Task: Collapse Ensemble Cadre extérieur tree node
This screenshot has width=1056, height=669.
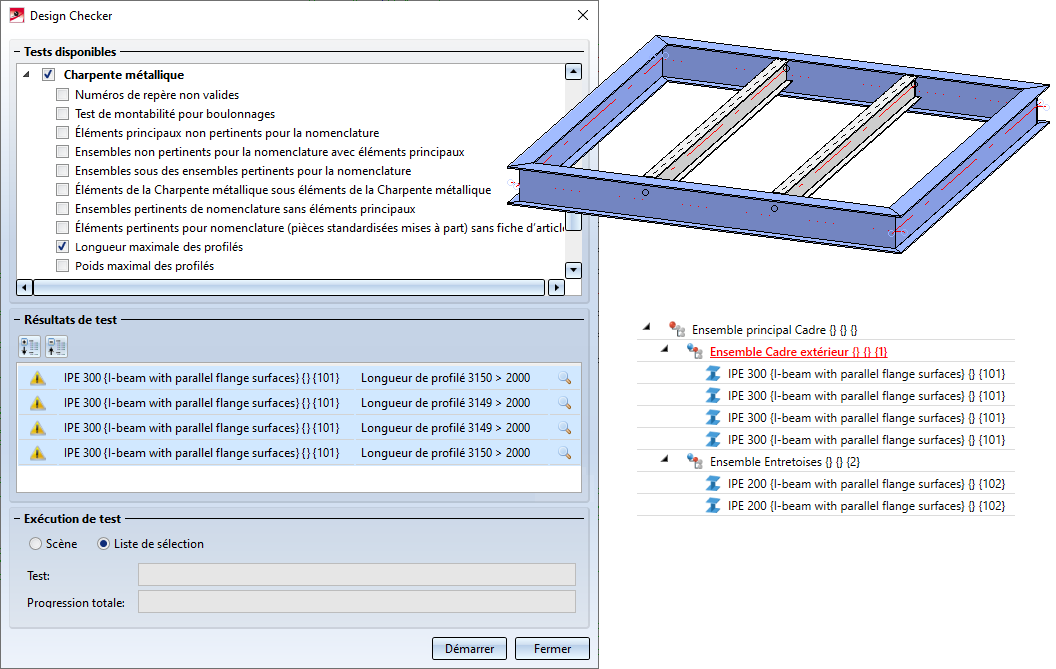Action: click(x=665, y=349)
